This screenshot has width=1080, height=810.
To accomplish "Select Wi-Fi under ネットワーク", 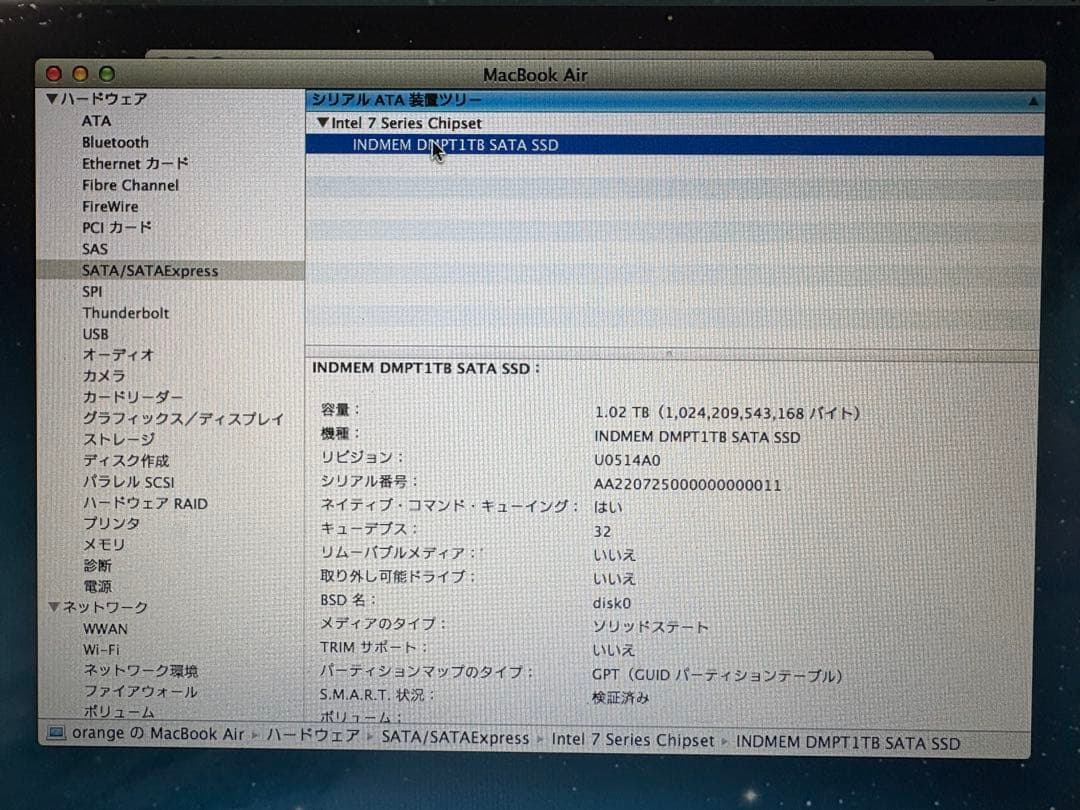I will [101, 650].
